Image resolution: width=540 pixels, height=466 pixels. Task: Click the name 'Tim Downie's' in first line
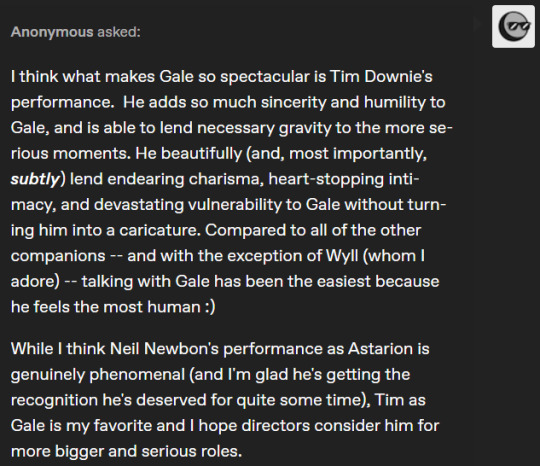pyautogui.click(x=381, y=76)
